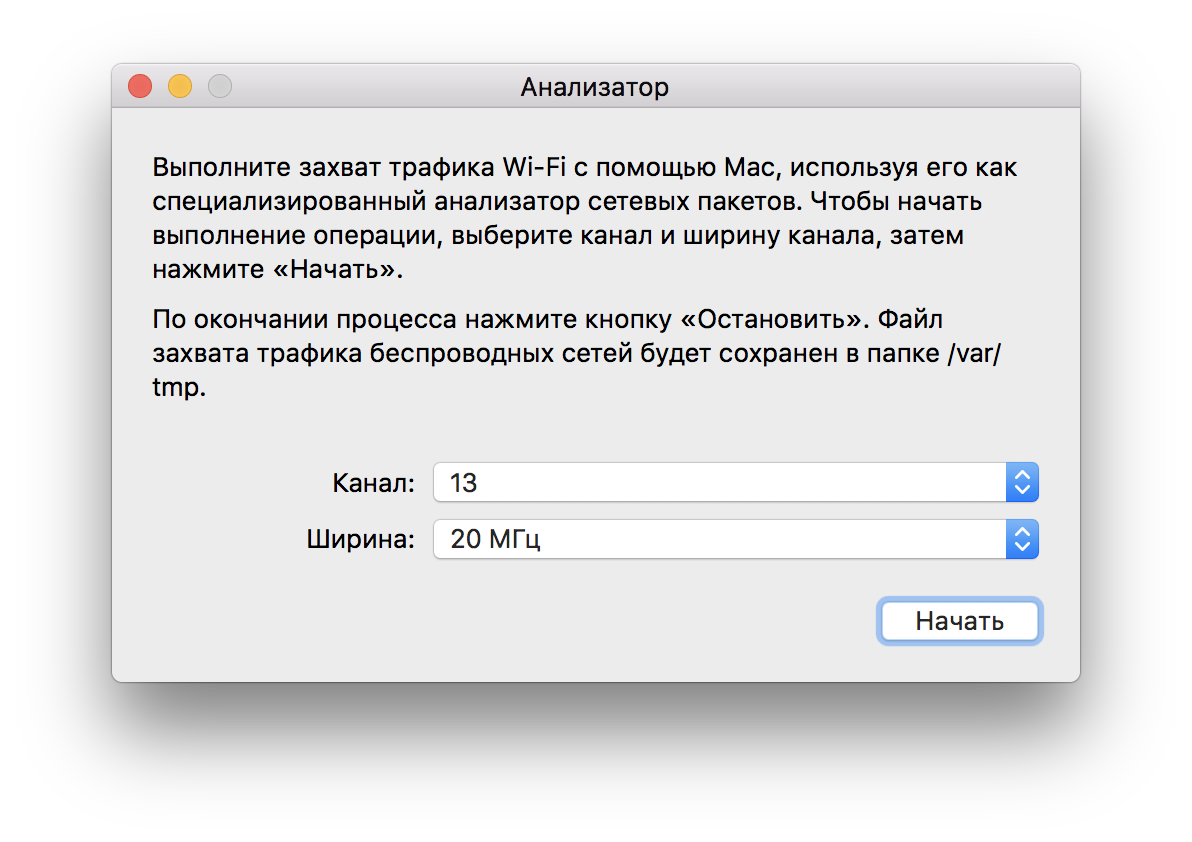Open the Канал channel dropdown
The height and width of the screenshot is (842, 1192).
[720, 483]
